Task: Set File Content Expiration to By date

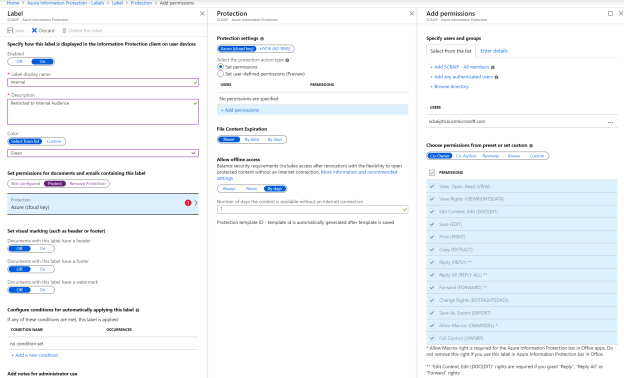Action: (x=252, y=140)
